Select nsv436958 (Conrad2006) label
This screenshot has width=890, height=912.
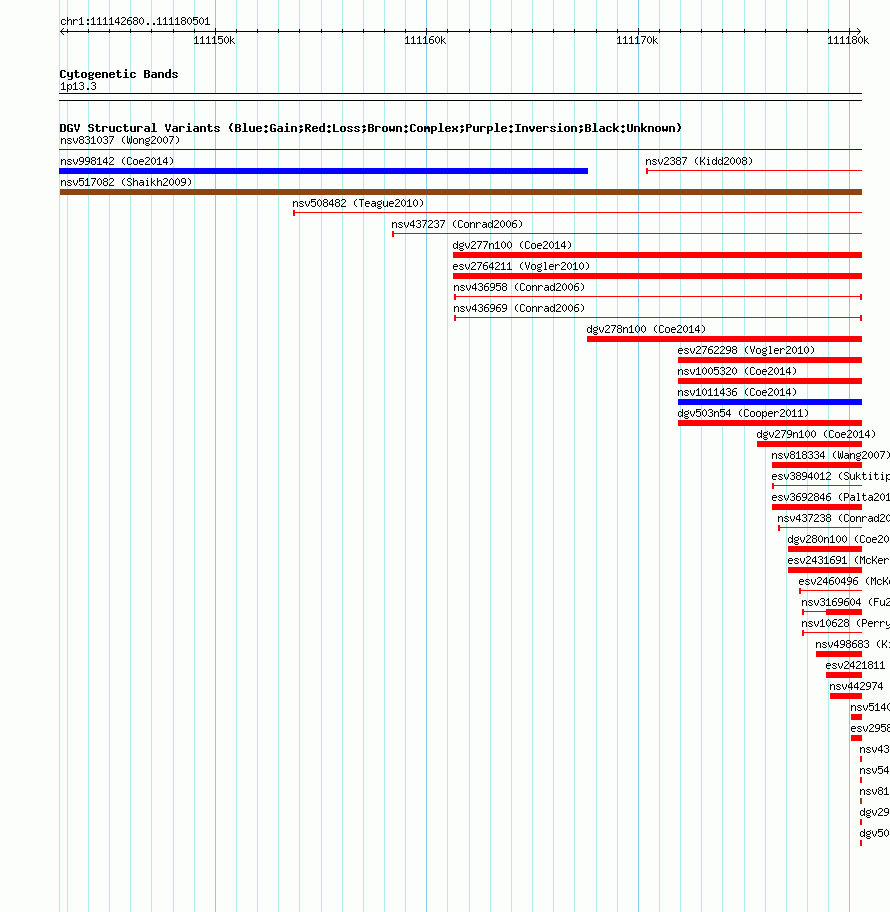pos(519,287)
